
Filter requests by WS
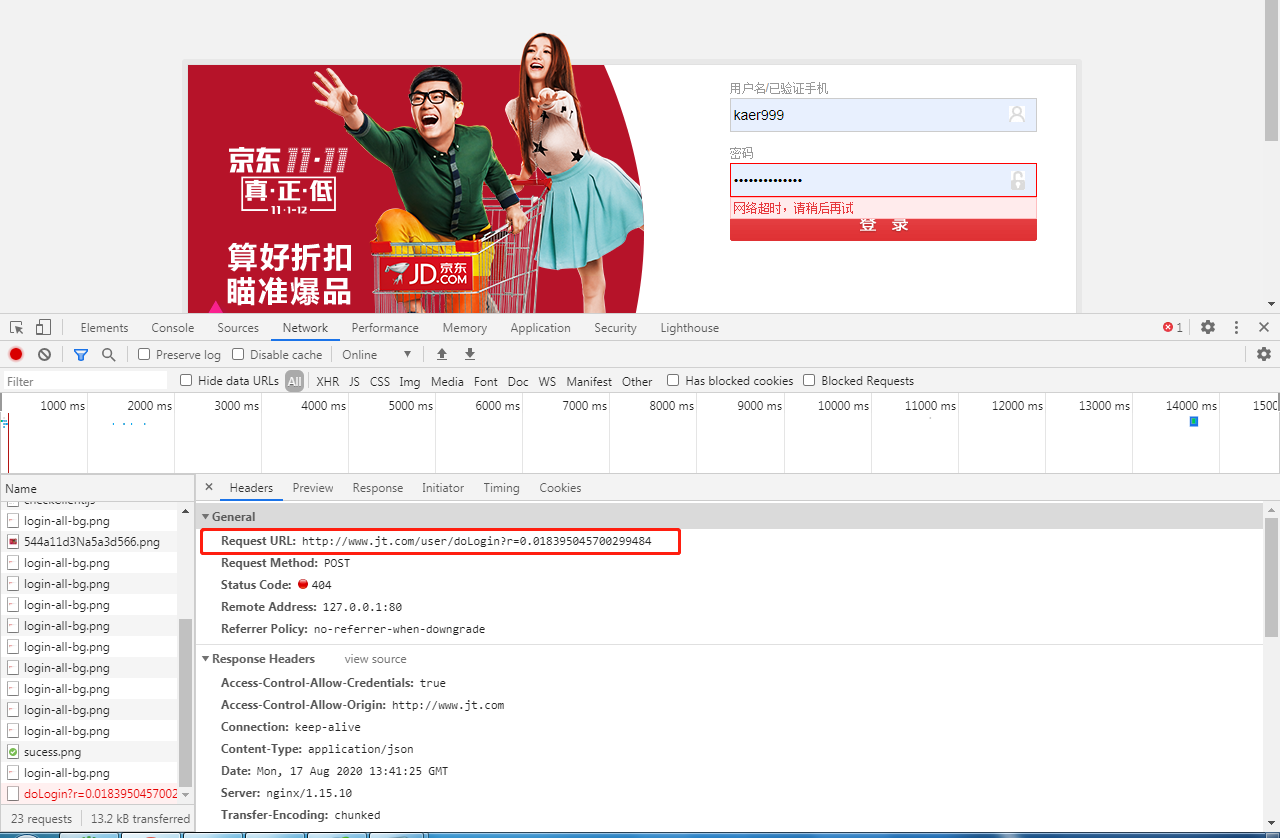click(547, 381)
